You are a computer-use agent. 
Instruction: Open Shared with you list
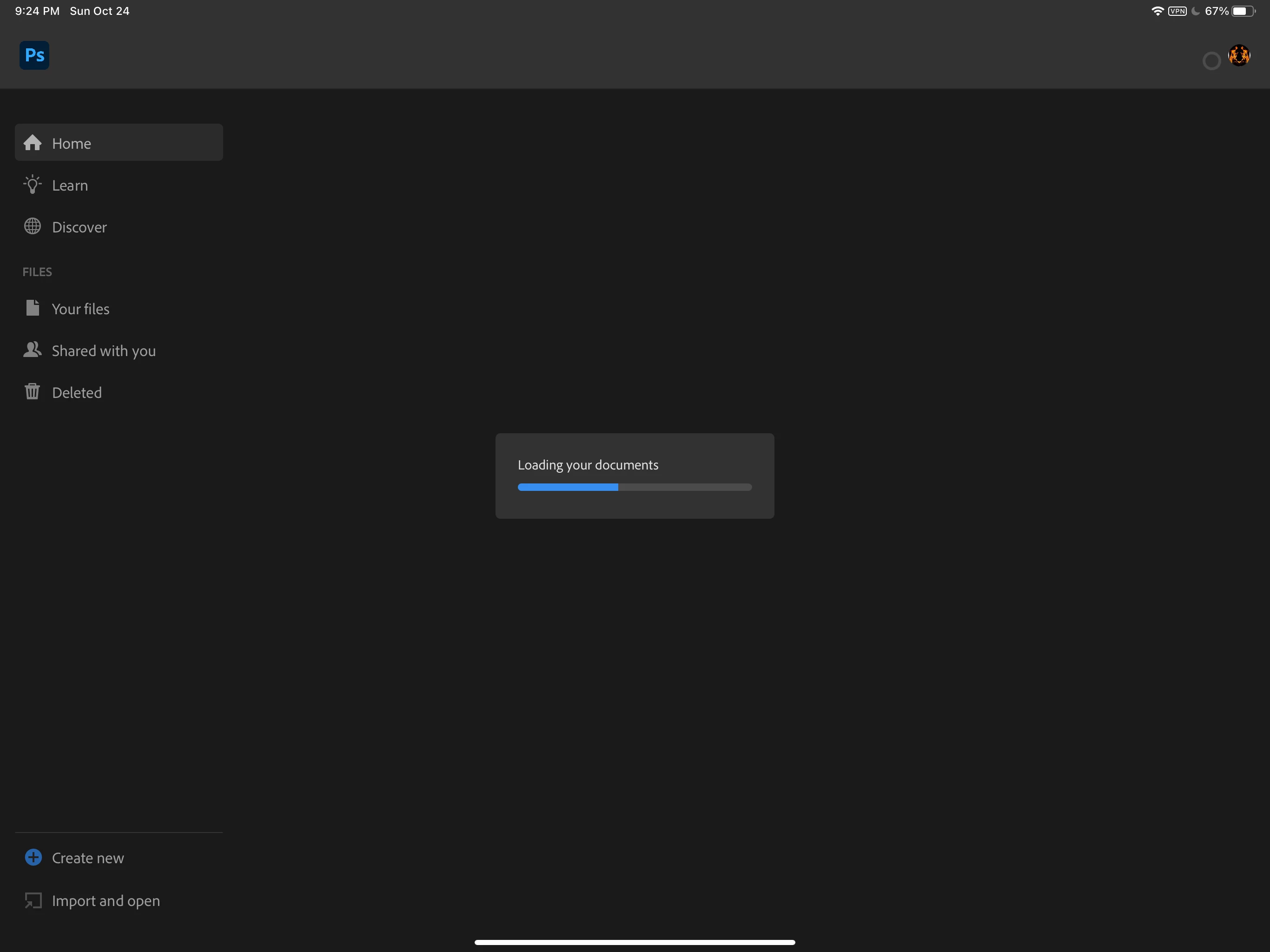tap(103, 351)
